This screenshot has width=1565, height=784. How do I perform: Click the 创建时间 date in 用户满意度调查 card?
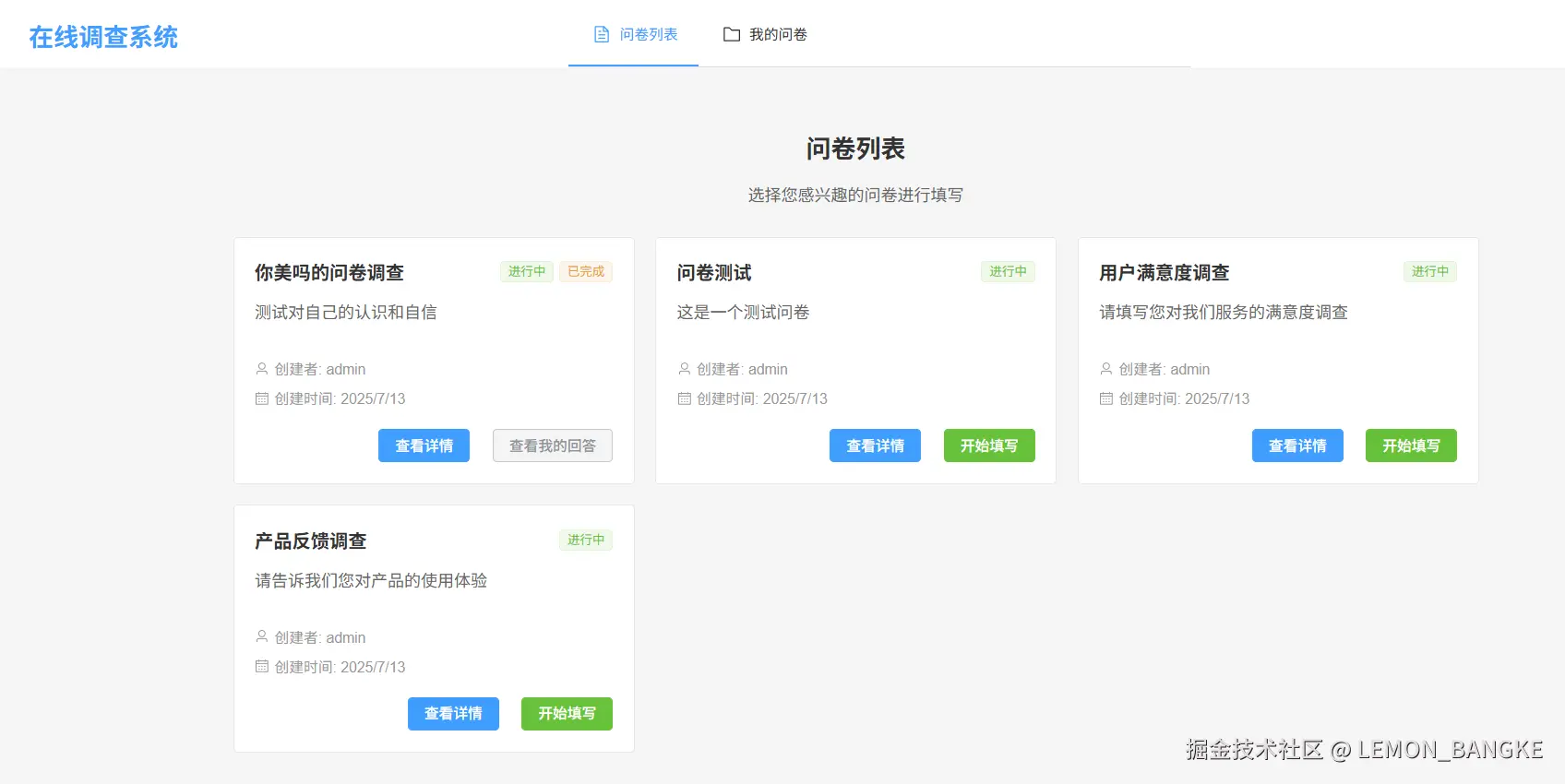1184,398
